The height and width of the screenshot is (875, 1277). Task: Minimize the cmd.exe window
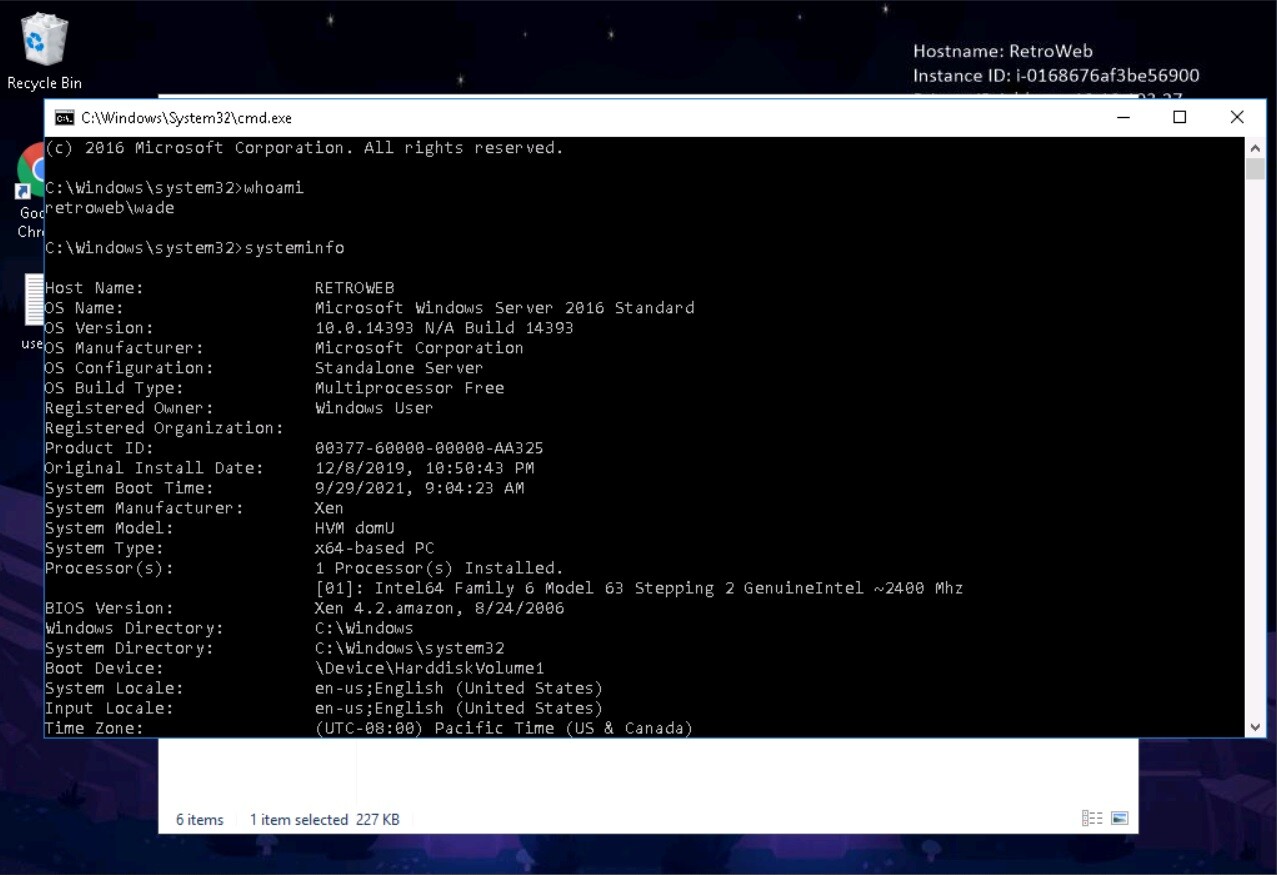point(1123,118)
